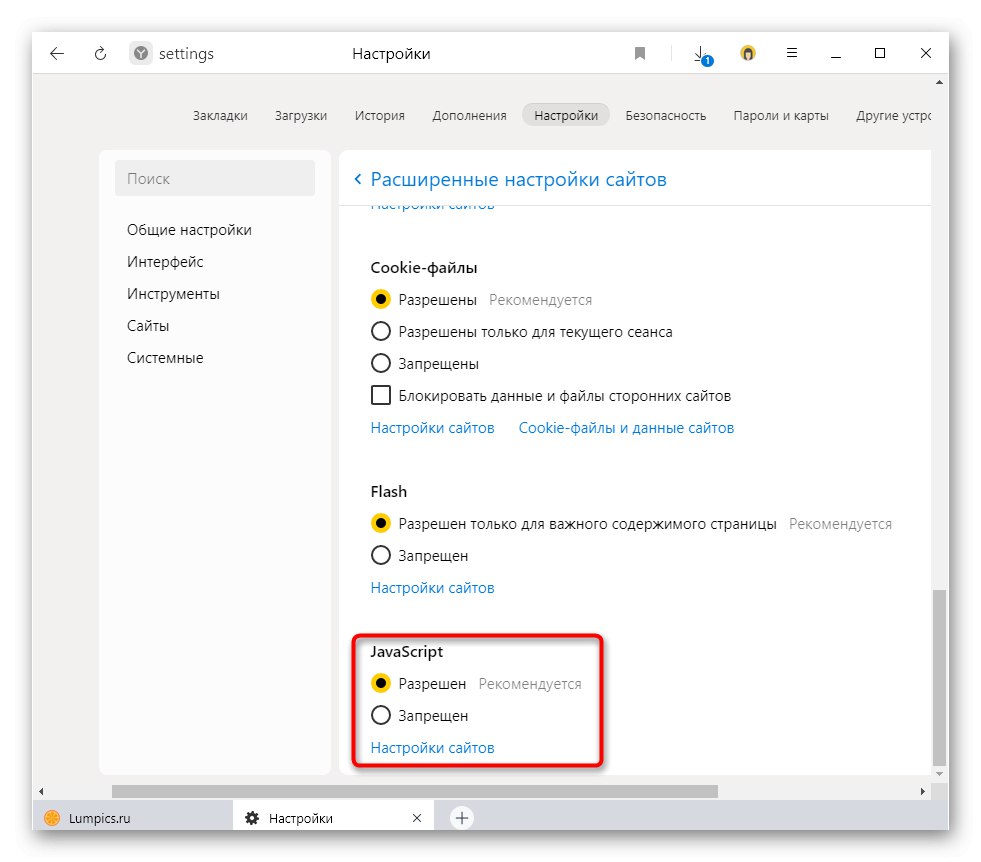Open the browser hamburger menu

tap(791, 54)
